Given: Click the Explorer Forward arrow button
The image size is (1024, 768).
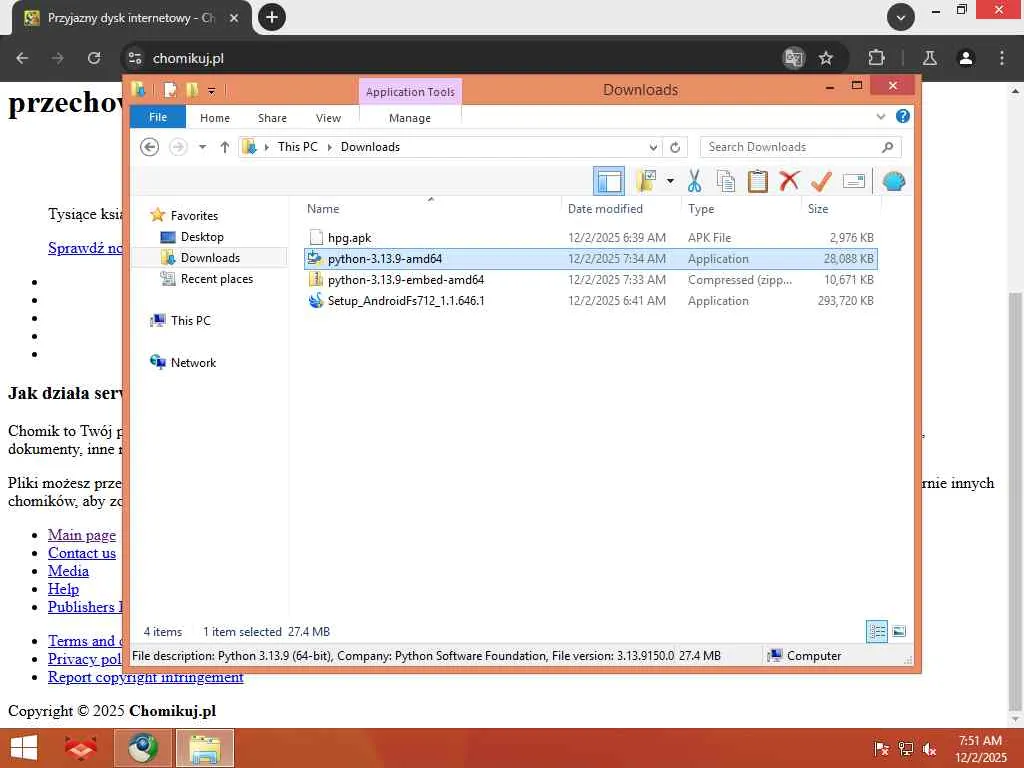Looking at the screenshot, I should (x=178, y=147).
